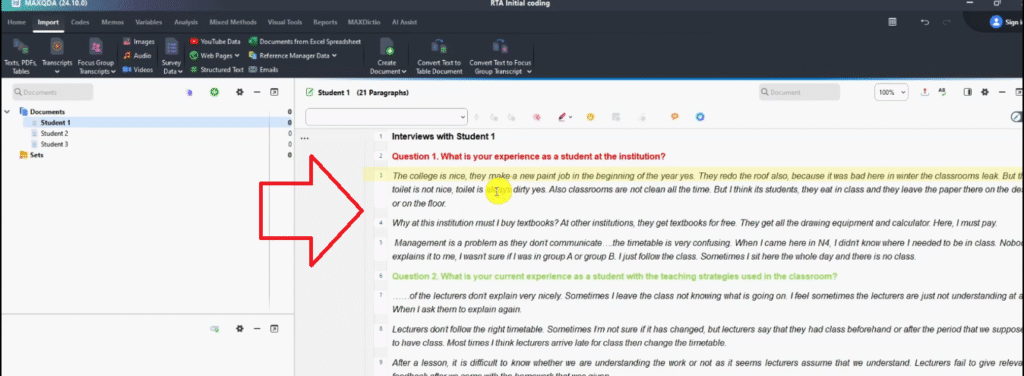Select Student 1 document

point(56,123)
